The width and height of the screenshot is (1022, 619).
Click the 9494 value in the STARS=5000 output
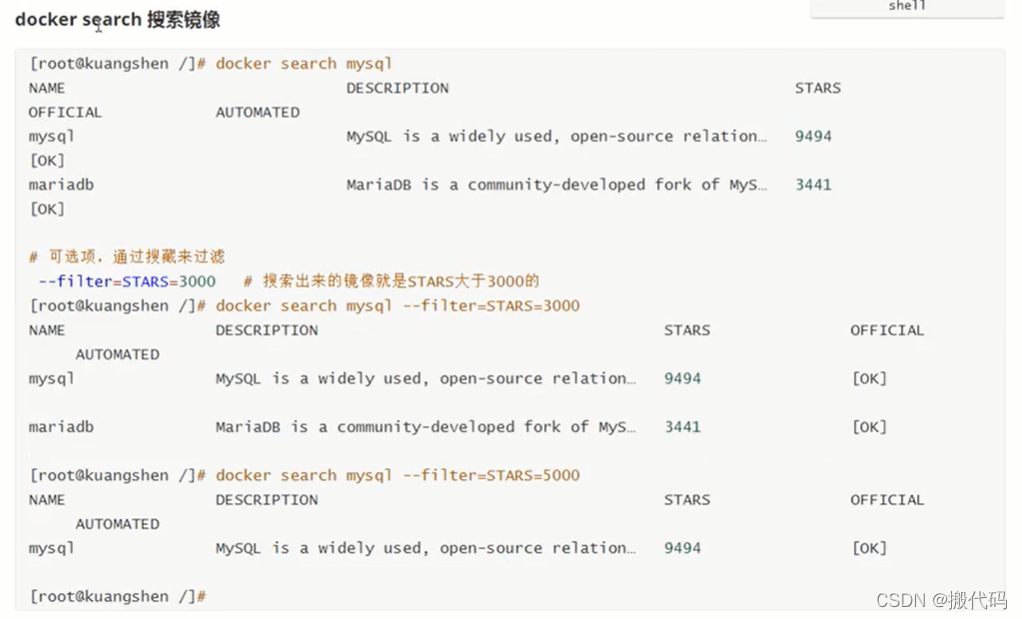click(682, 549)
